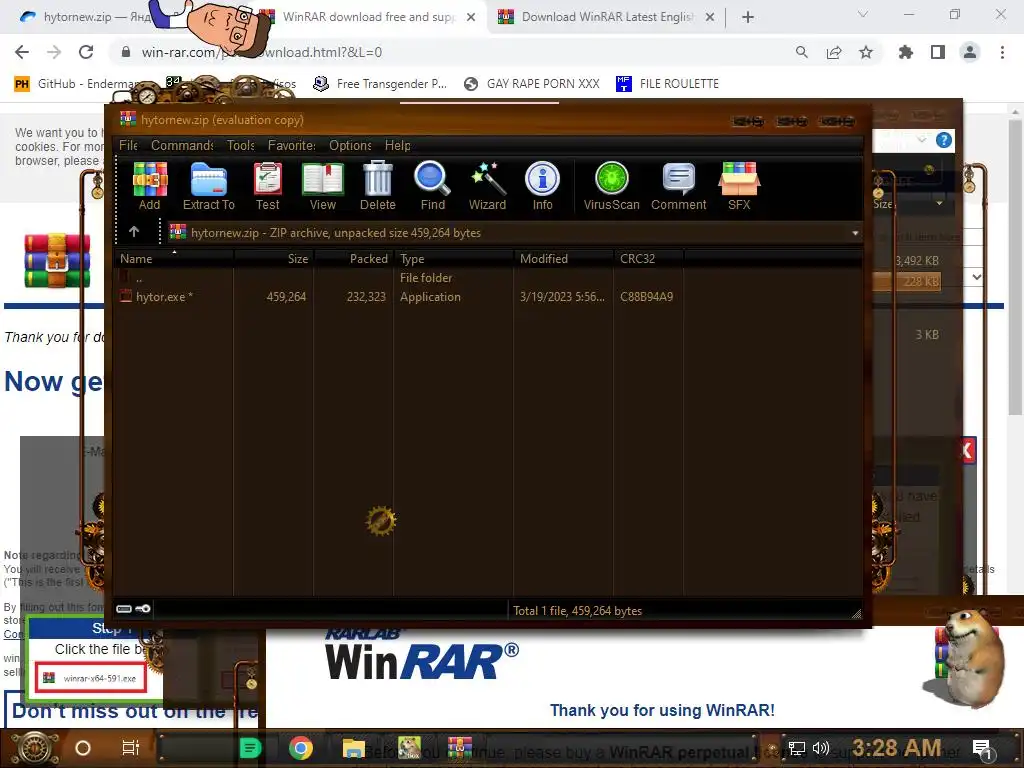This screenshot has width=1024, height=768.
Task: Sort by the Size column header
Action: 274,259
